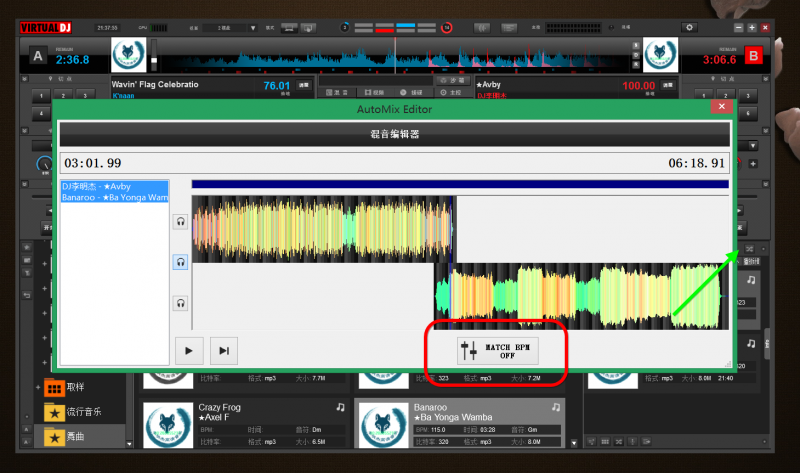800x473 pixels.
Task: Click the 03:01.99 time display
Action: [x=93, y=163]
